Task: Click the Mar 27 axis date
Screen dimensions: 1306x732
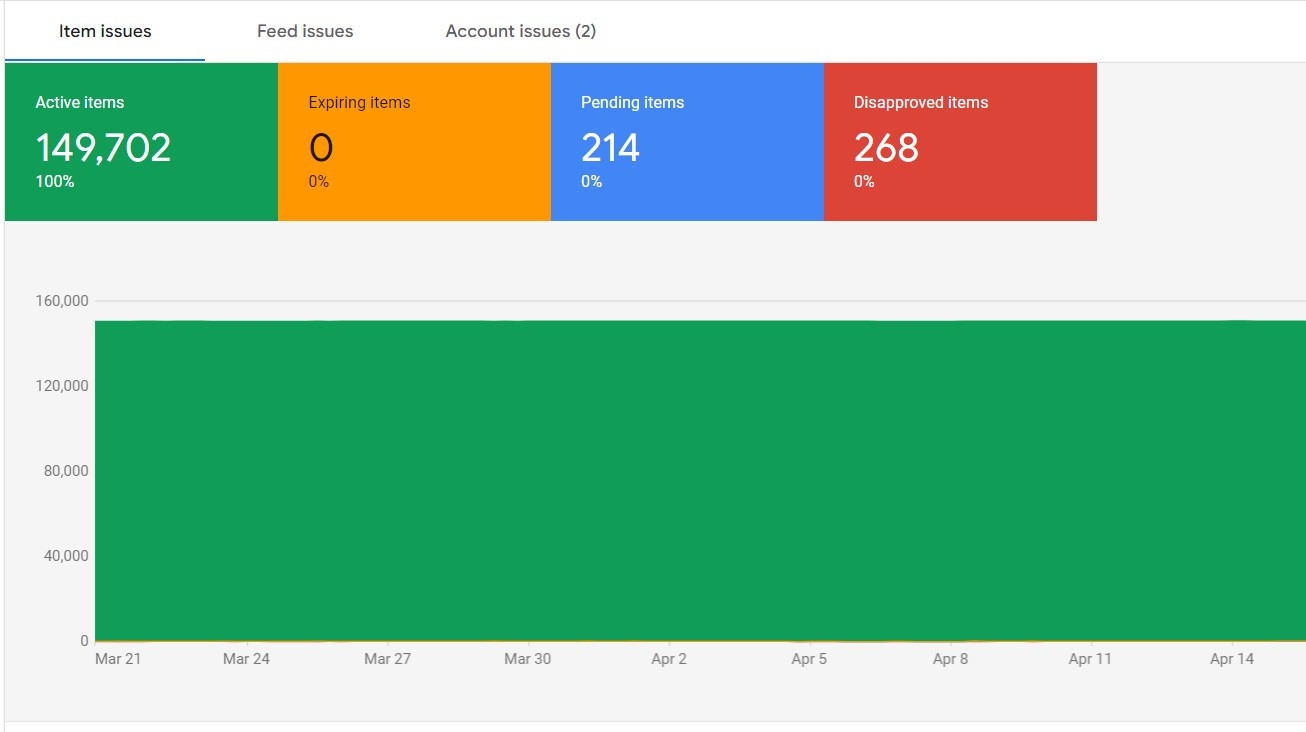Action: click(x=387, y=659)
